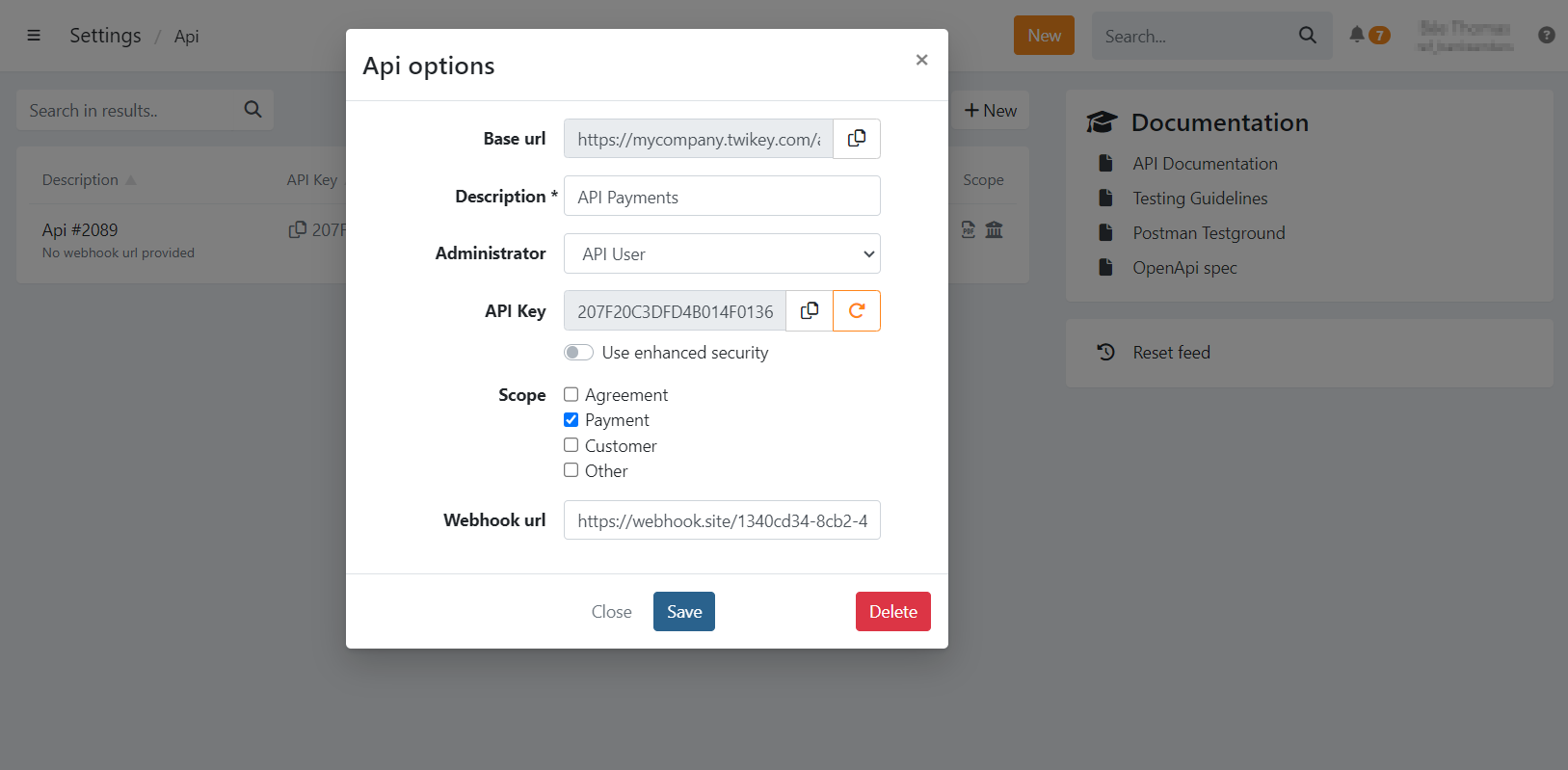Screen dimensions: 1568x770
Task: Check the Agreement scope checkbox
Action: coord(571,394)
